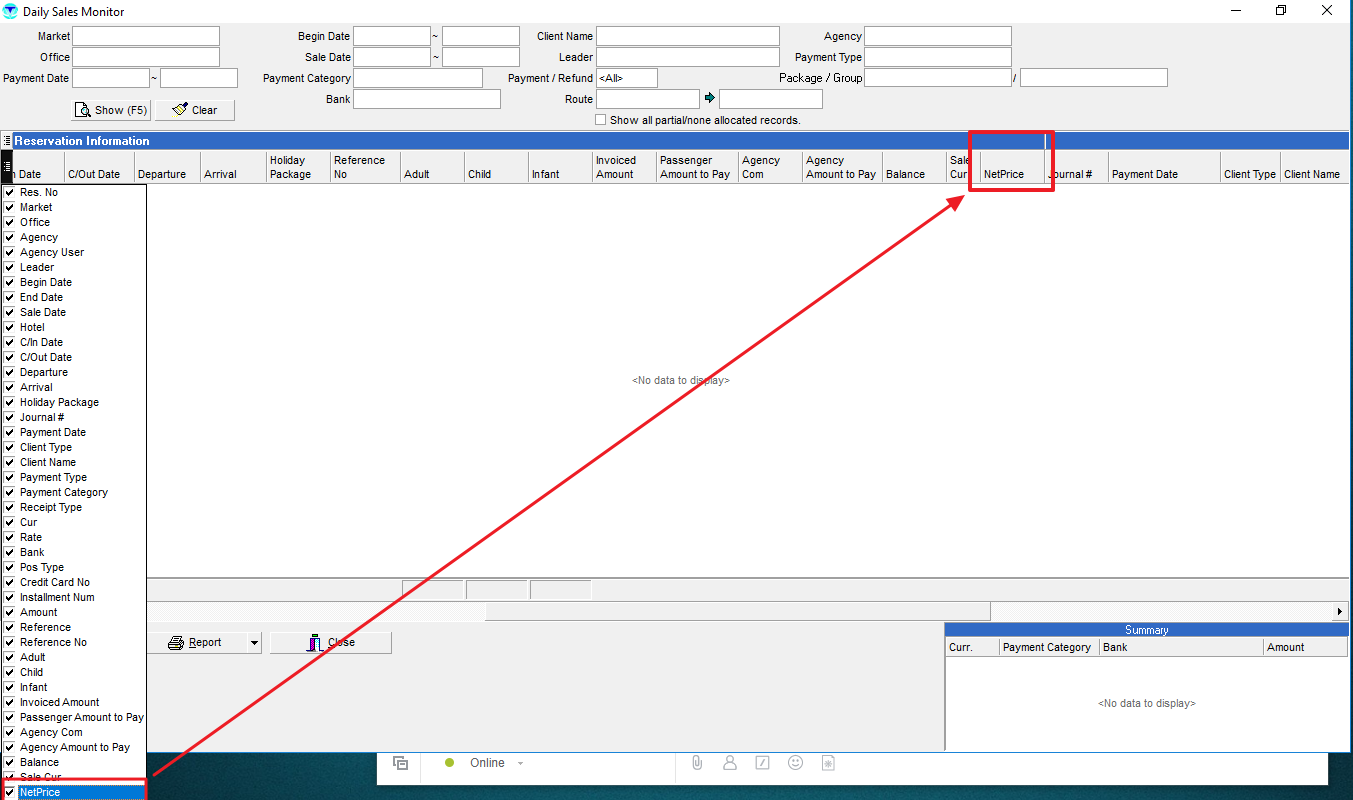Uncheck the Agency Com column checkbox
The image size is (1353, 800).
point(9,732)
